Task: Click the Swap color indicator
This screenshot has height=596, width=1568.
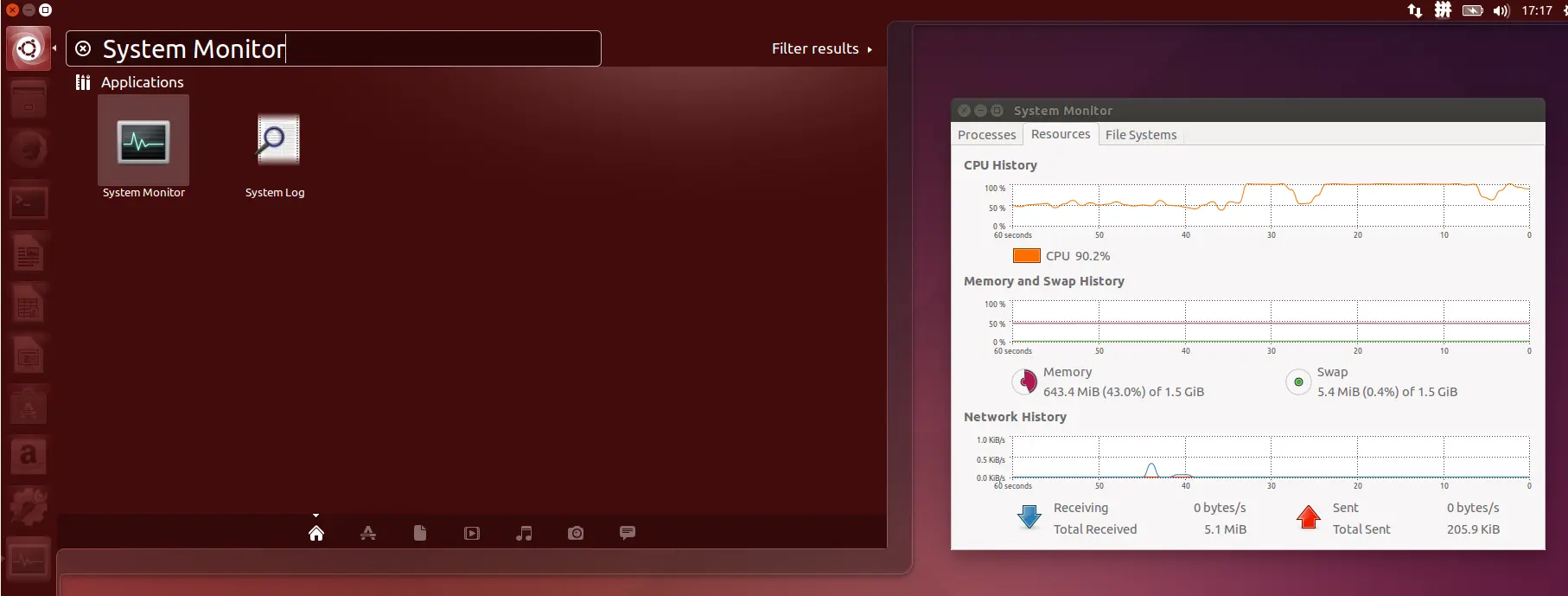Action: click(x=1298, y=381)
